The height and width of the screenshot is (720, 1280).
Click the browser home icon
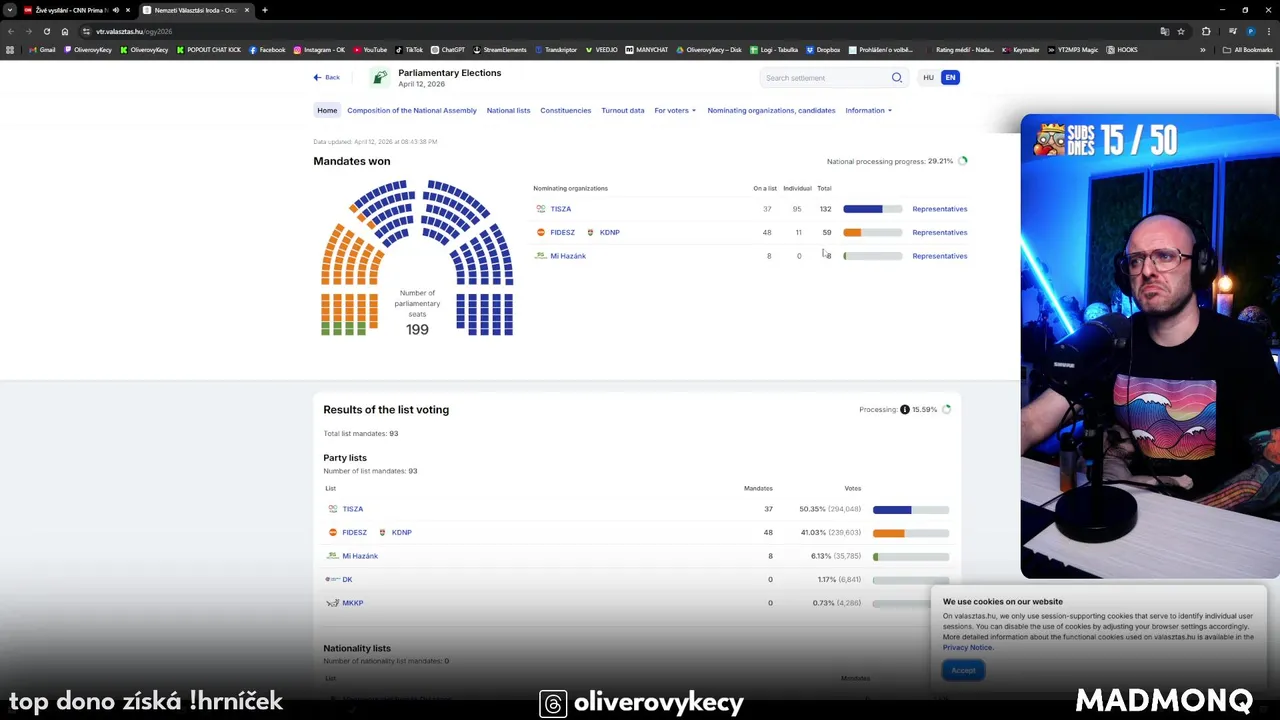pos(65,31)
